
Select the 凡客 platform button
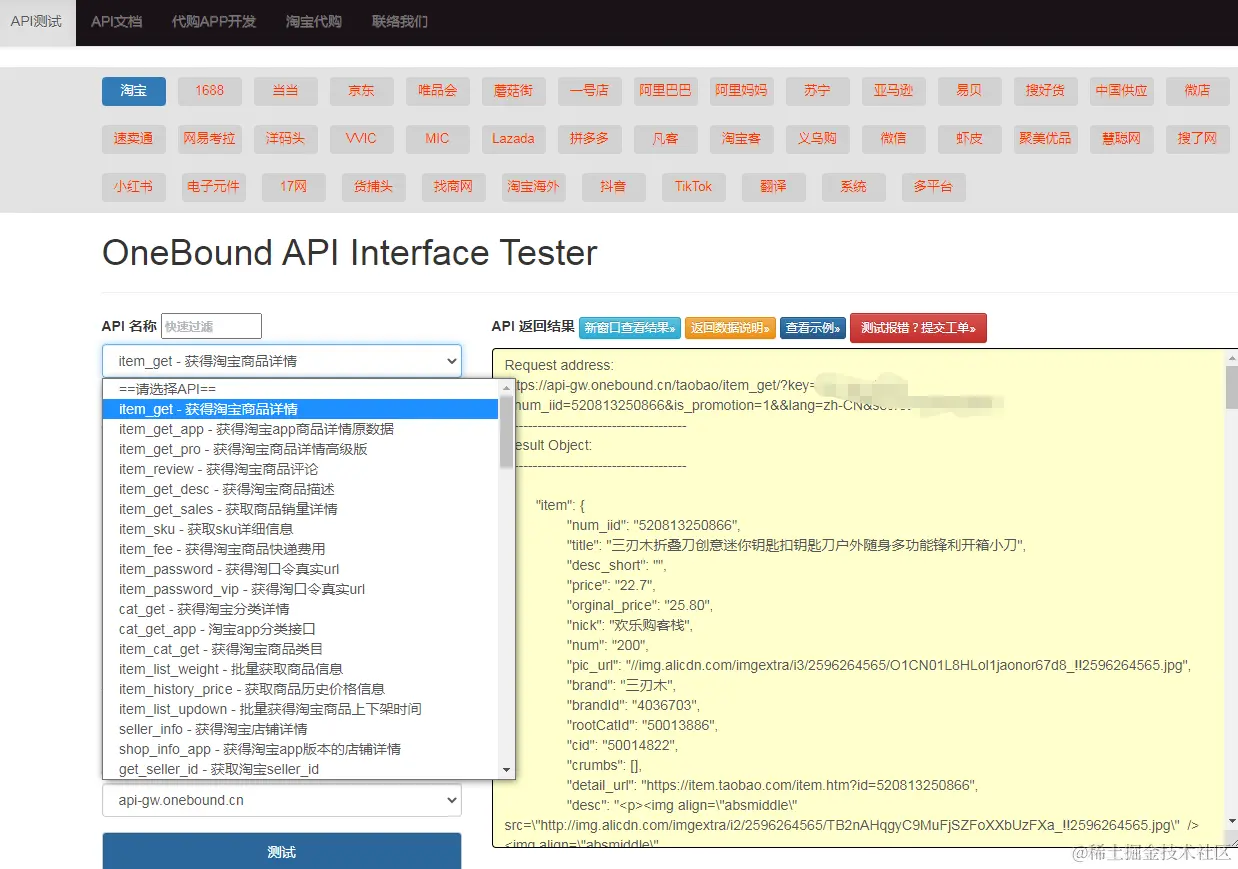coord(666,139)
